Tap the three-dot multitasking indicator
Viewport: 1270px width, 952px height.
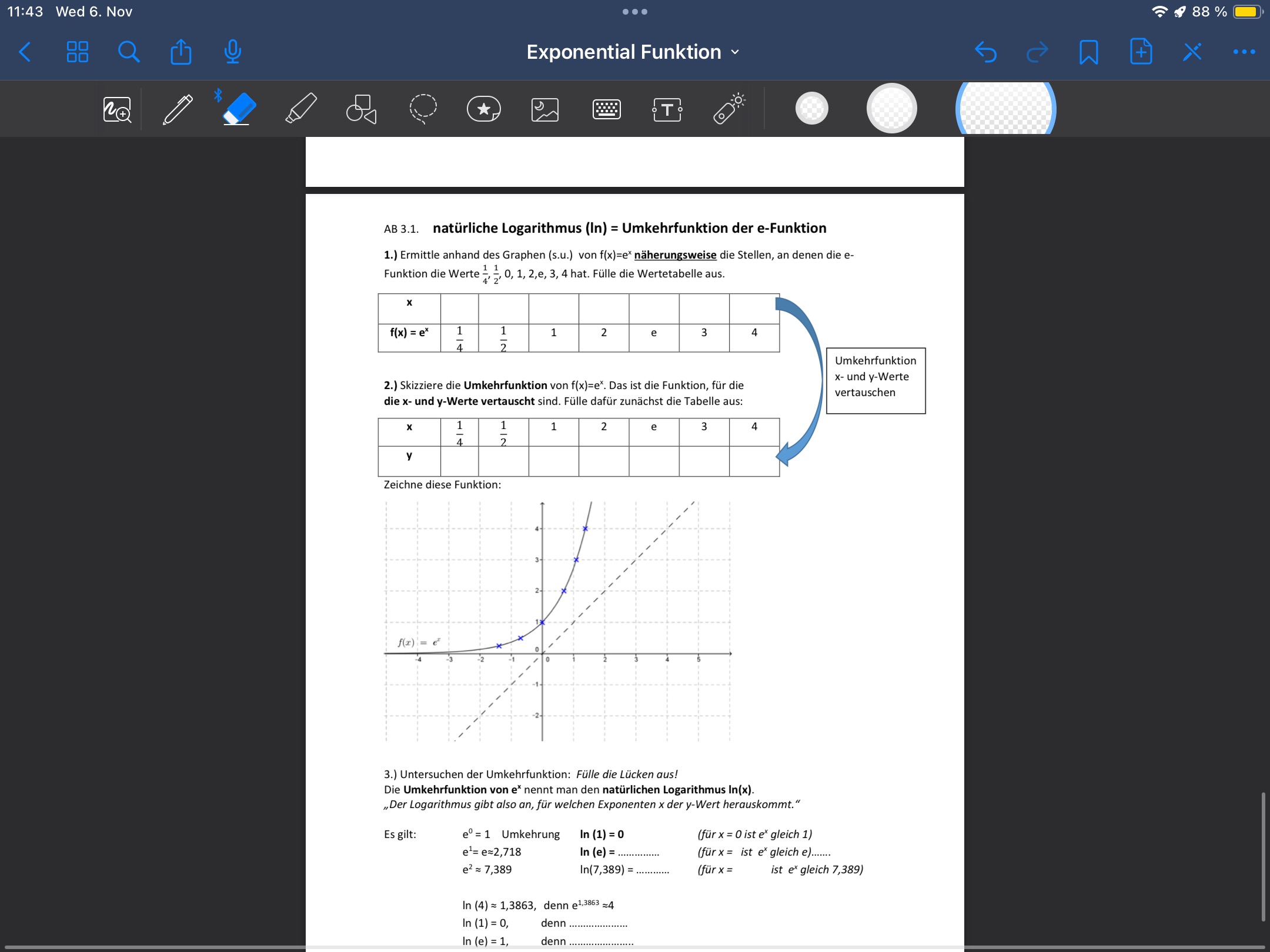pos(635,12)
